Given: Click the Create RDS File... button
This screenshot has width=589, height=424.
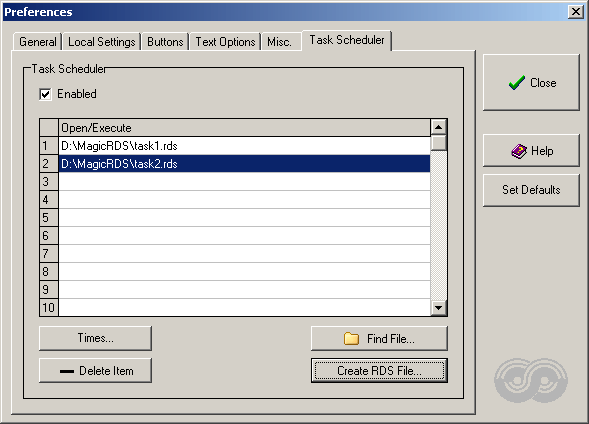Looking at the screenshot, I should click(379, 371).
